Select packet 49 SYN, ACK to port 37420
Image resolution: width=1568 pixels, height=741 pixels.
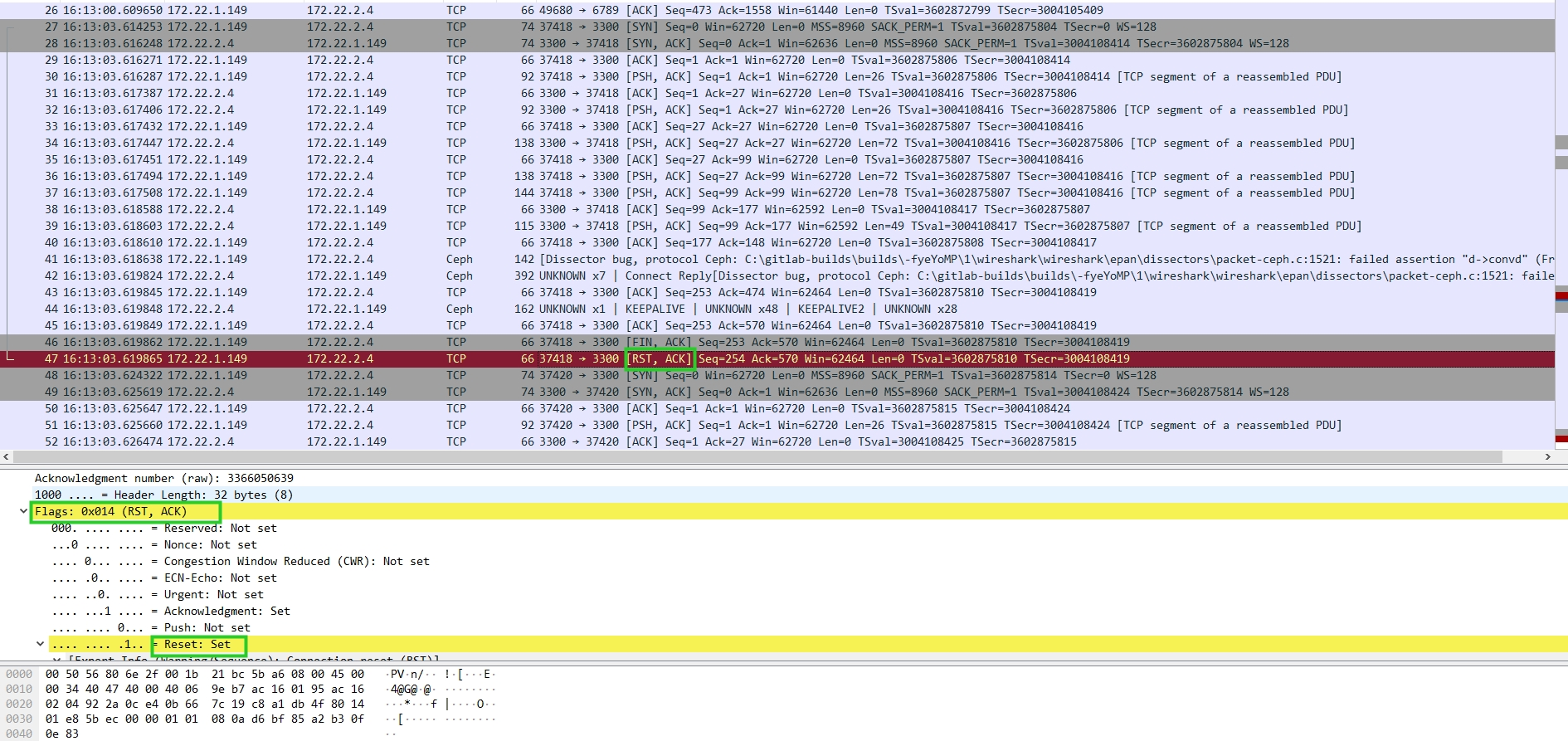777,392
